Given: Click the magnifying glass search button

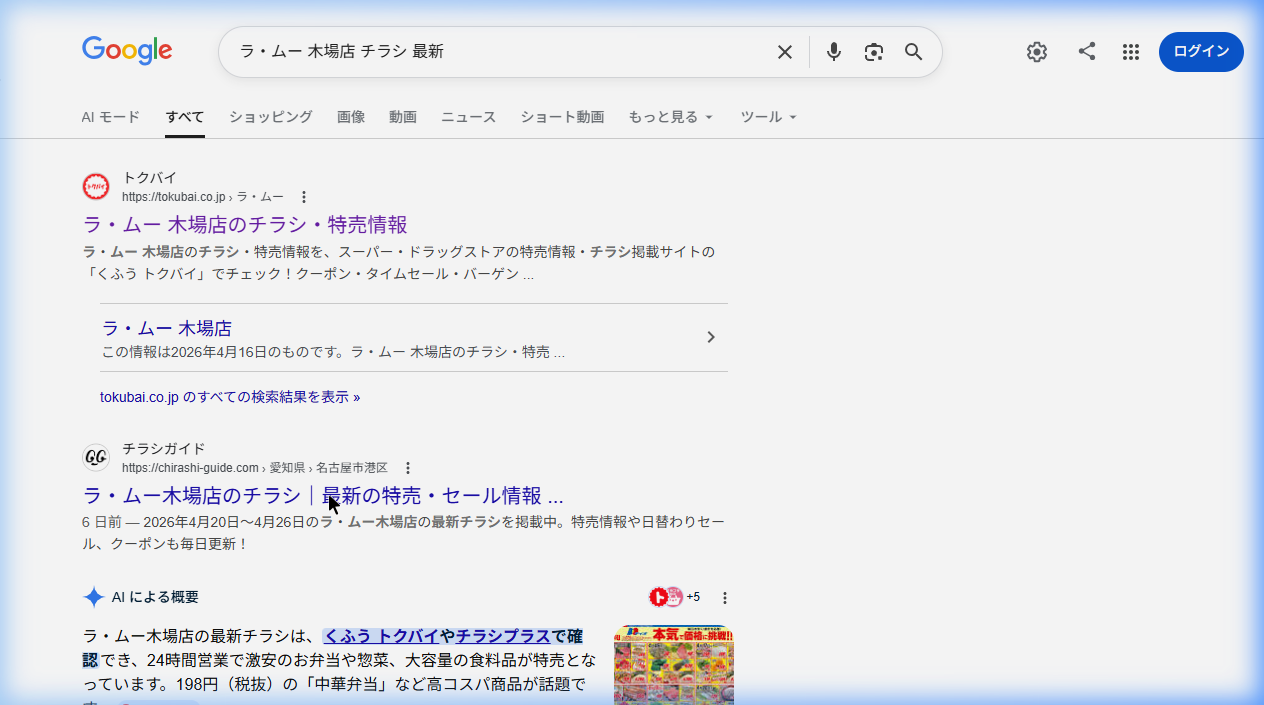Looking at the screenshot, I should click(x=913, y=52).
